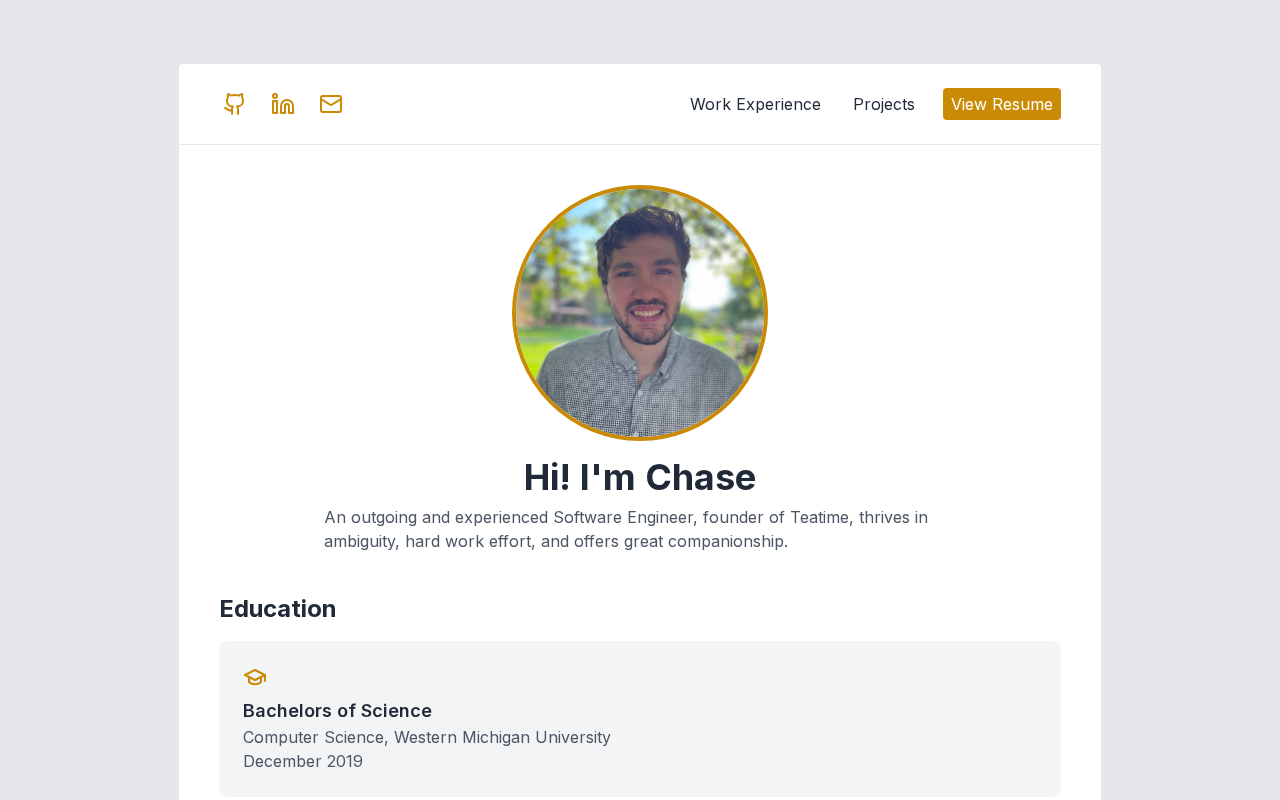Click the "Hi! I'm Chase" heading
The image size is (1280, 800).
point(640,477)
